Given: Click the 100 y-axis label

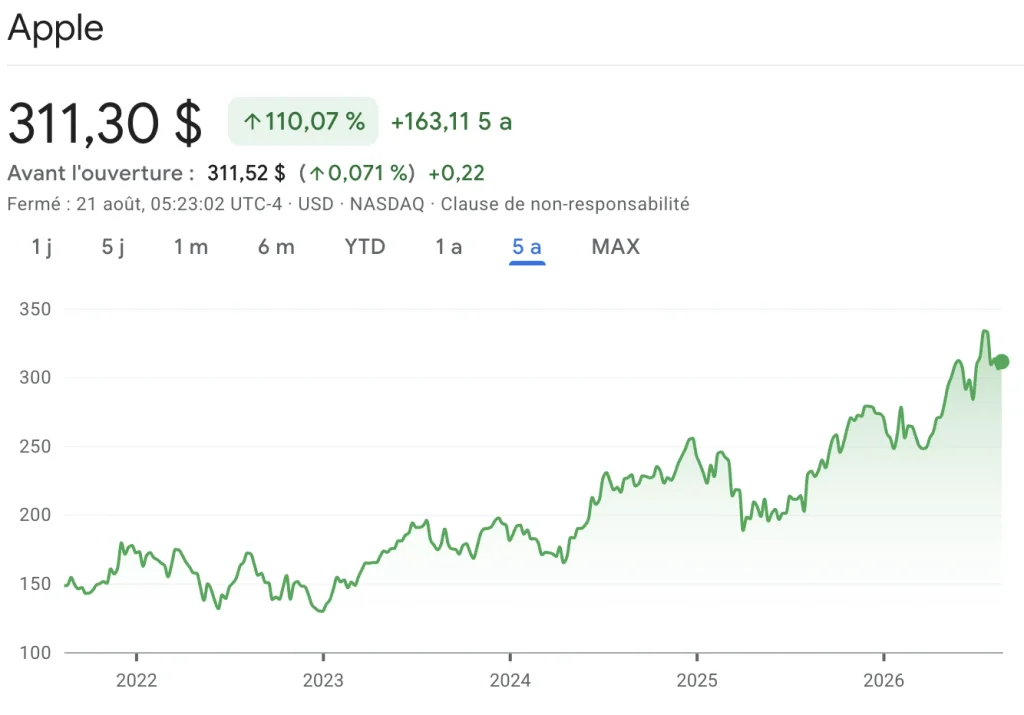Looking at the screenshot, I should click(35, 652).
